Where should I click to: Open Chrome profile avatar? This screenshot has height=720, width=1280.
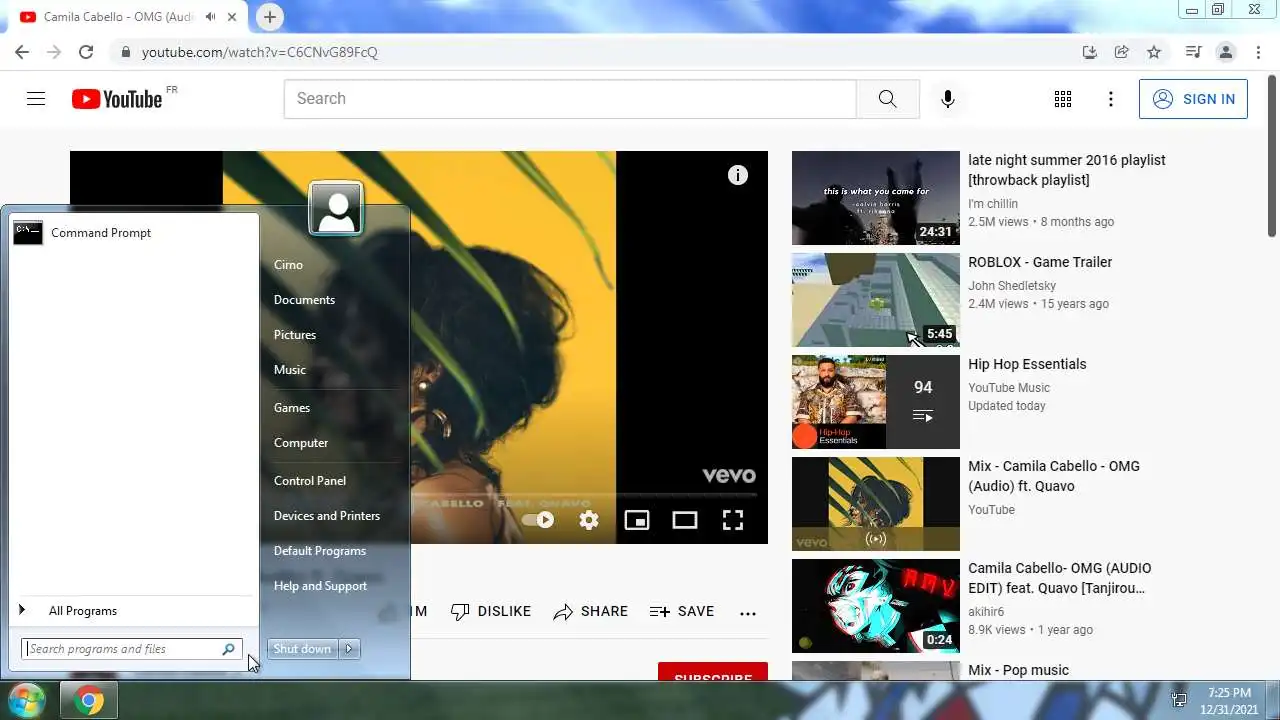pos(1225,52)
